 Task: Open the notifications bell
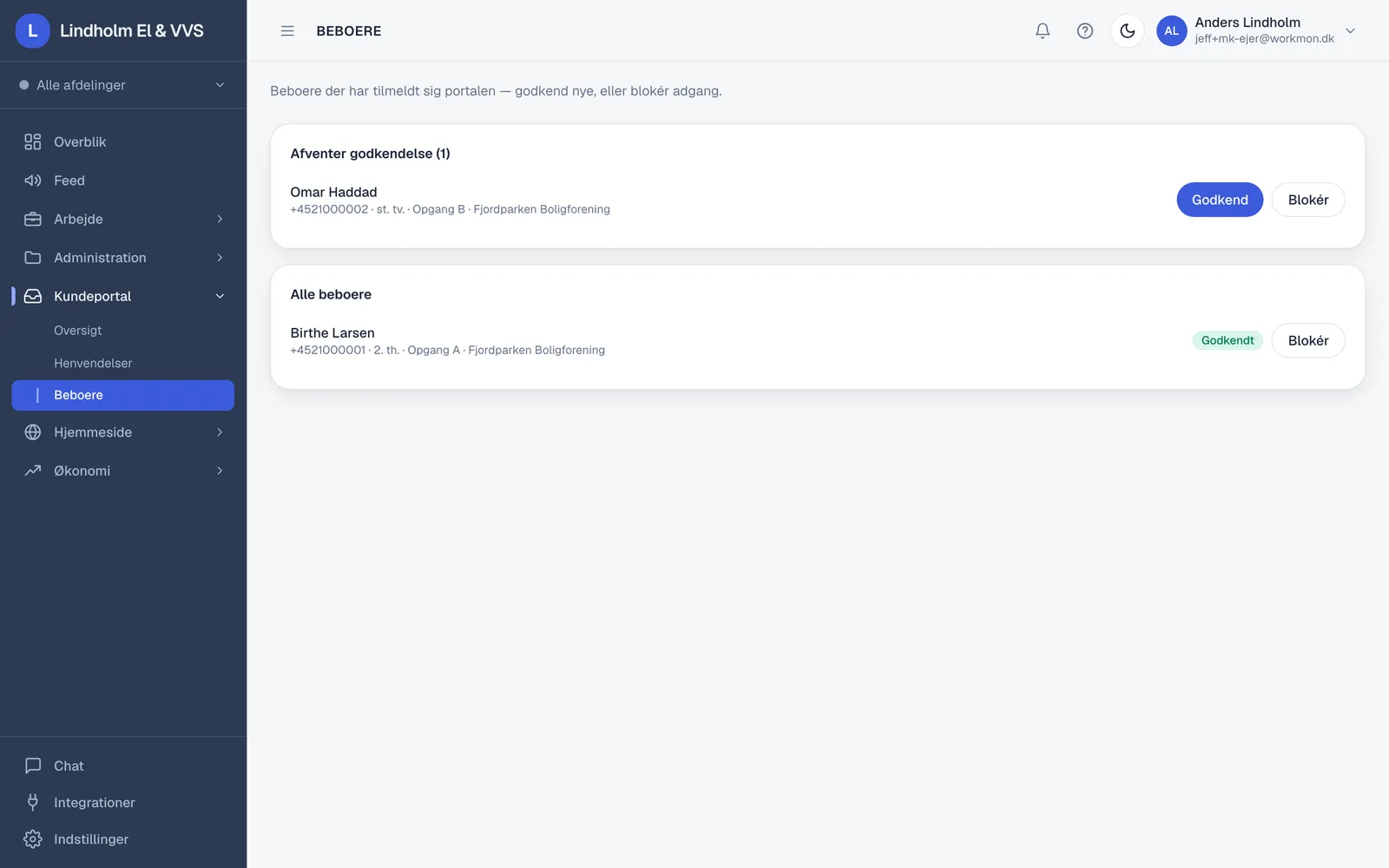tap(1043, 30)
